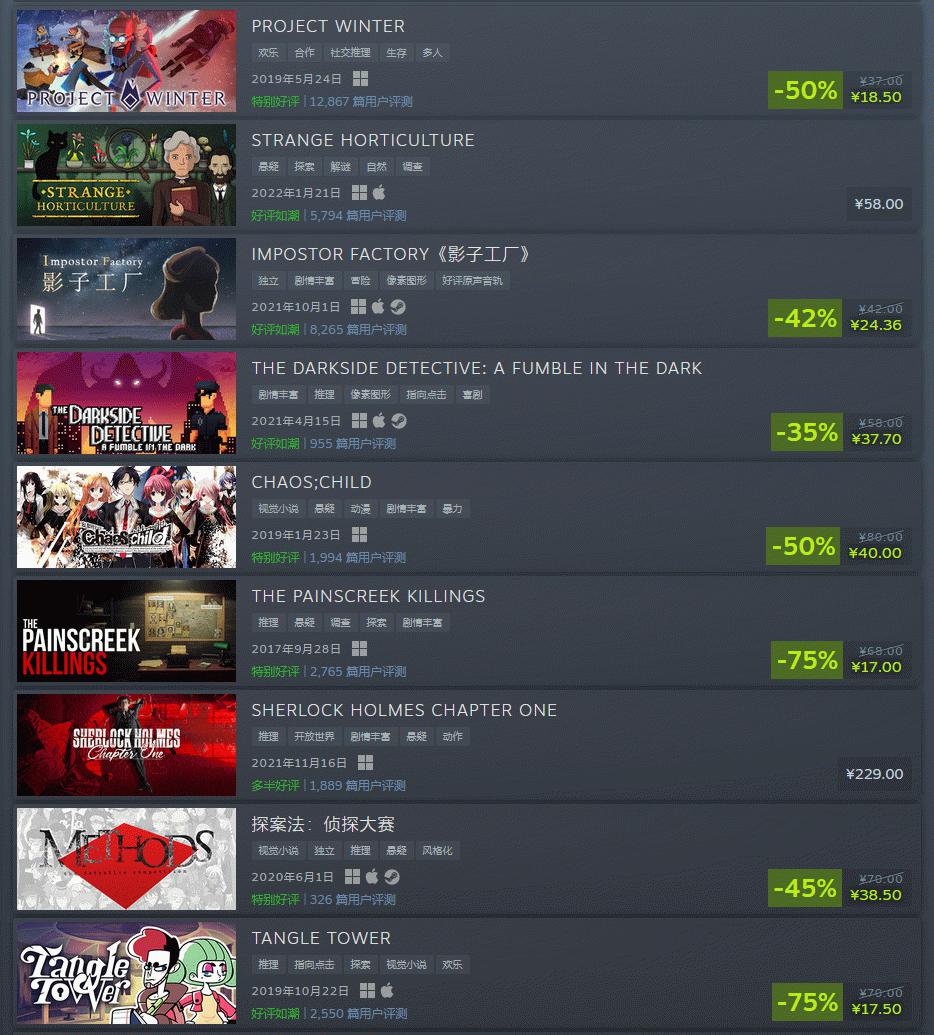The height and width of the screenshot is (1035, 934).
Task: Select the 好评原声音轨 tag on Impostor Factory
Action: tap(472, 281)
